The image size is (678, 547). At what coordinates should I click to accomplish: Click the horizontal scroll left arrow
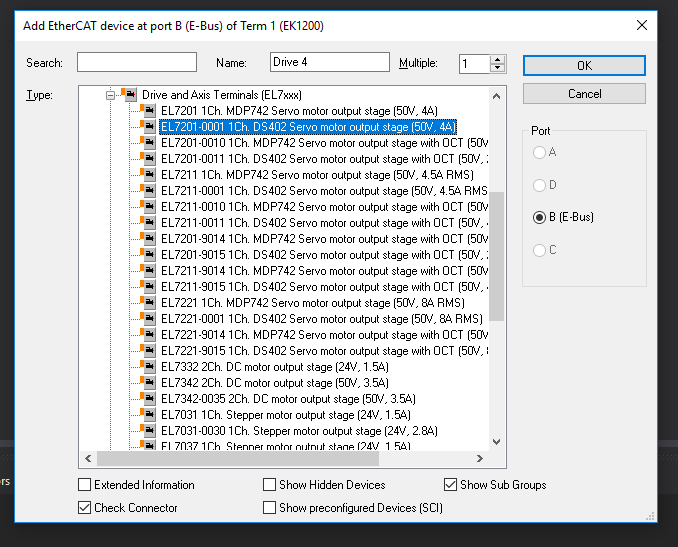[89, 458]
